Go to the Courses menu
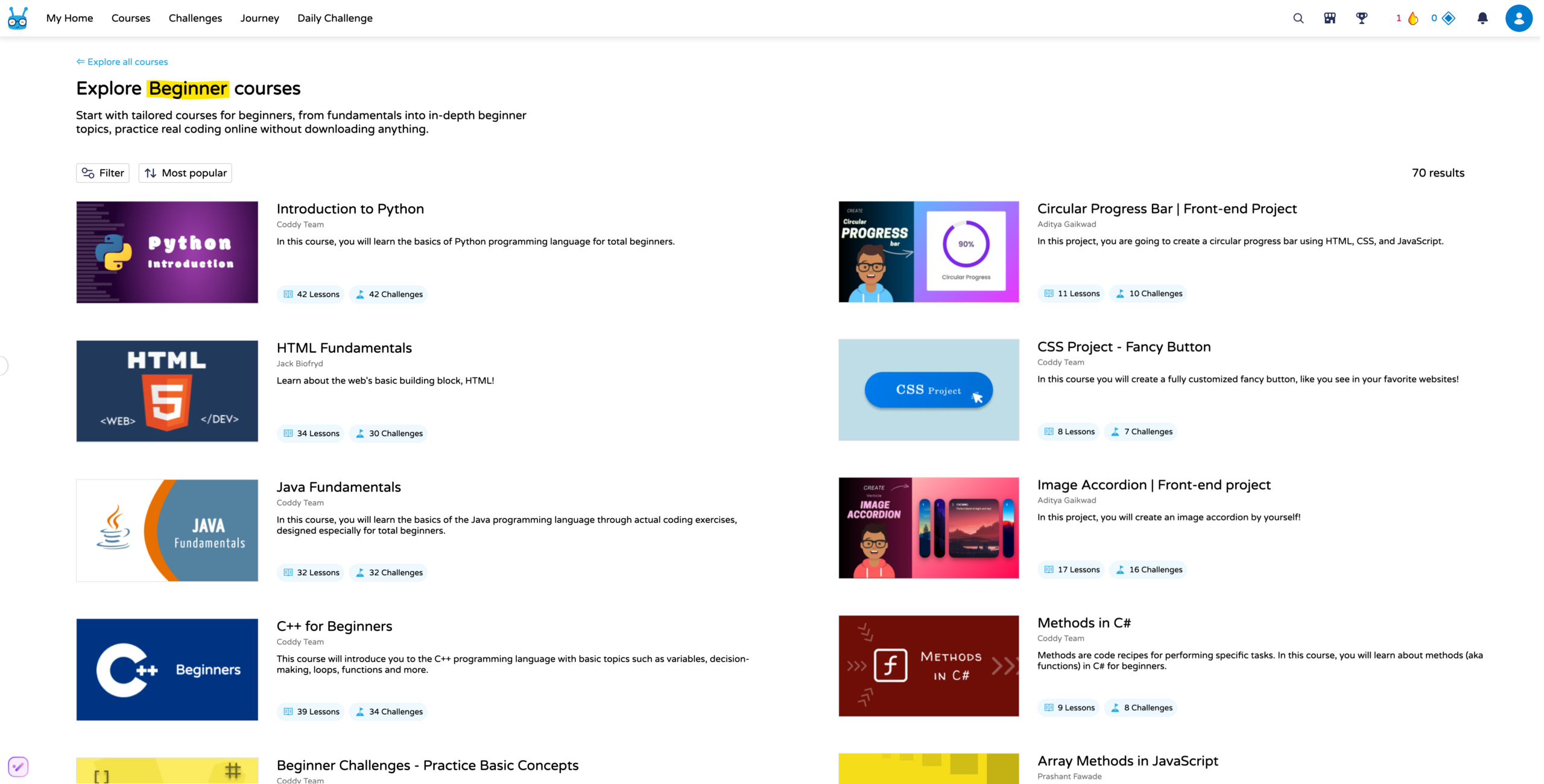Viewport: 1544px width, 784px height. coord(130,18)
